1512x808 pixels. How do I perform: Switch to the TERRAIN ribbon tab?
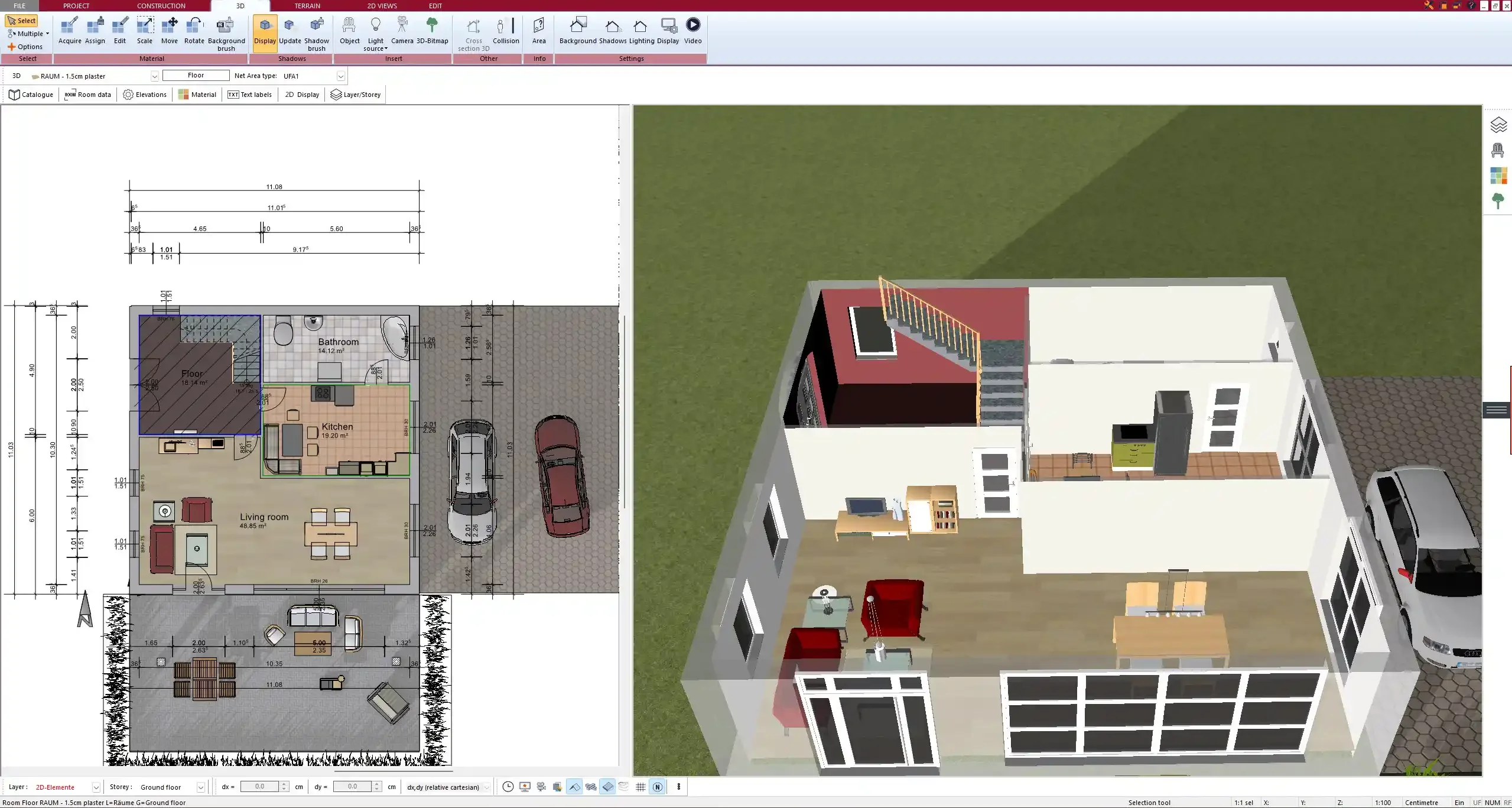pyautogui.click(x=307, y=6)
